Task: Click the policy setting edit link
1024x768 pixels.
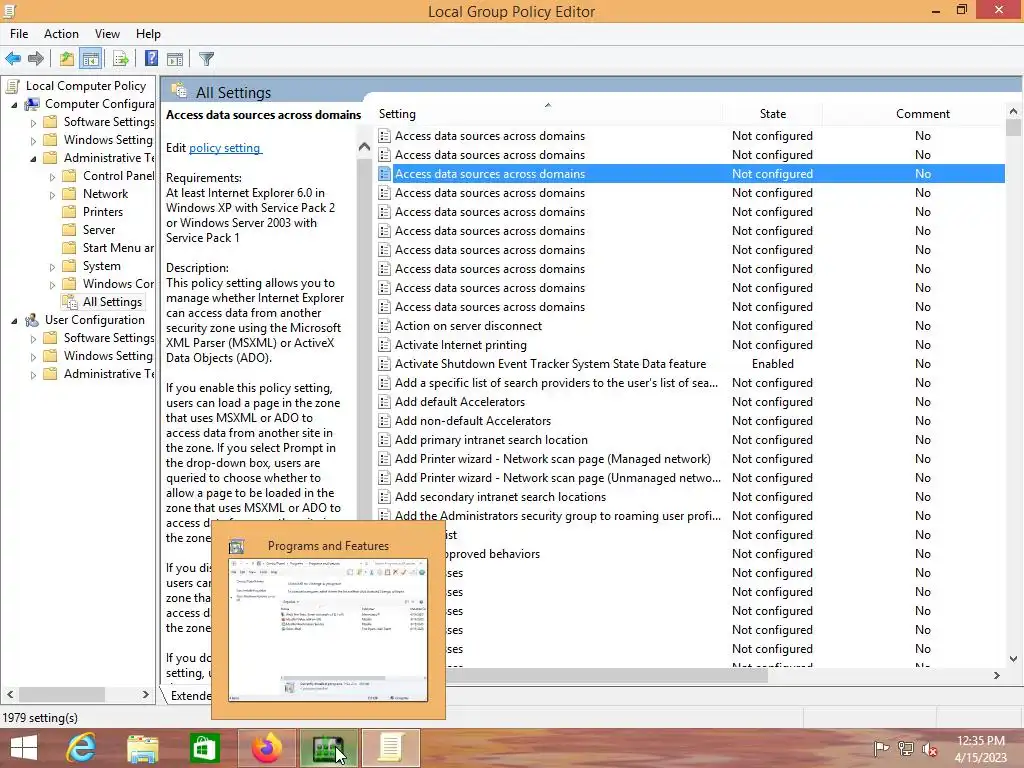Action: (225, 148)
